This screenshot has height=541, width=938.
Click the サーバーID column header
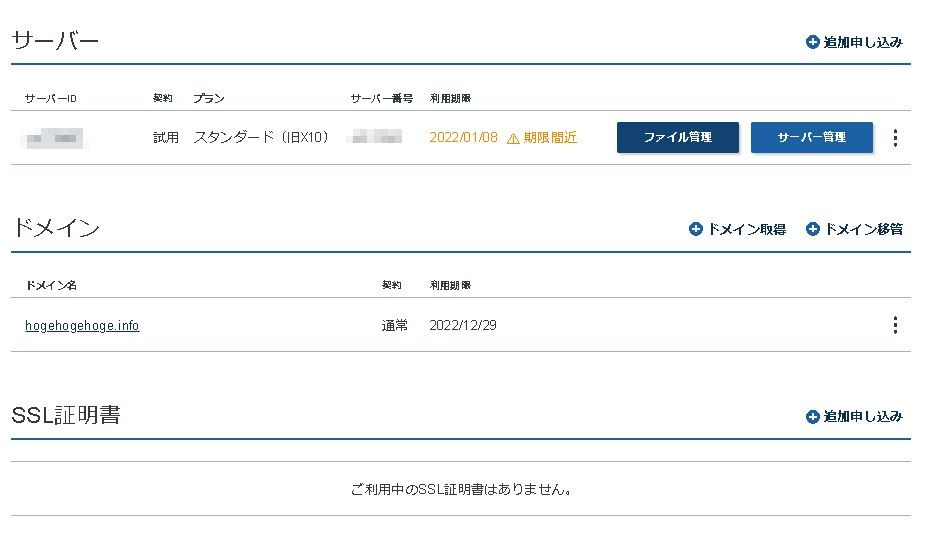tap(51, 99)
